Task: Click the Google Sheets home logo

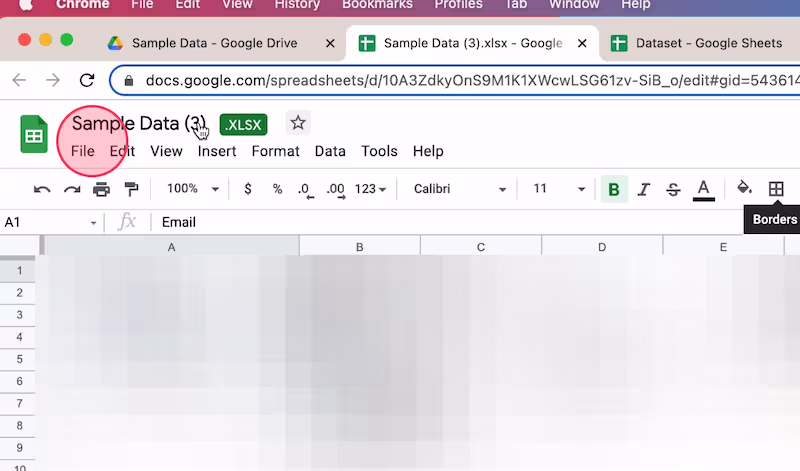Action: pos(34,135)
